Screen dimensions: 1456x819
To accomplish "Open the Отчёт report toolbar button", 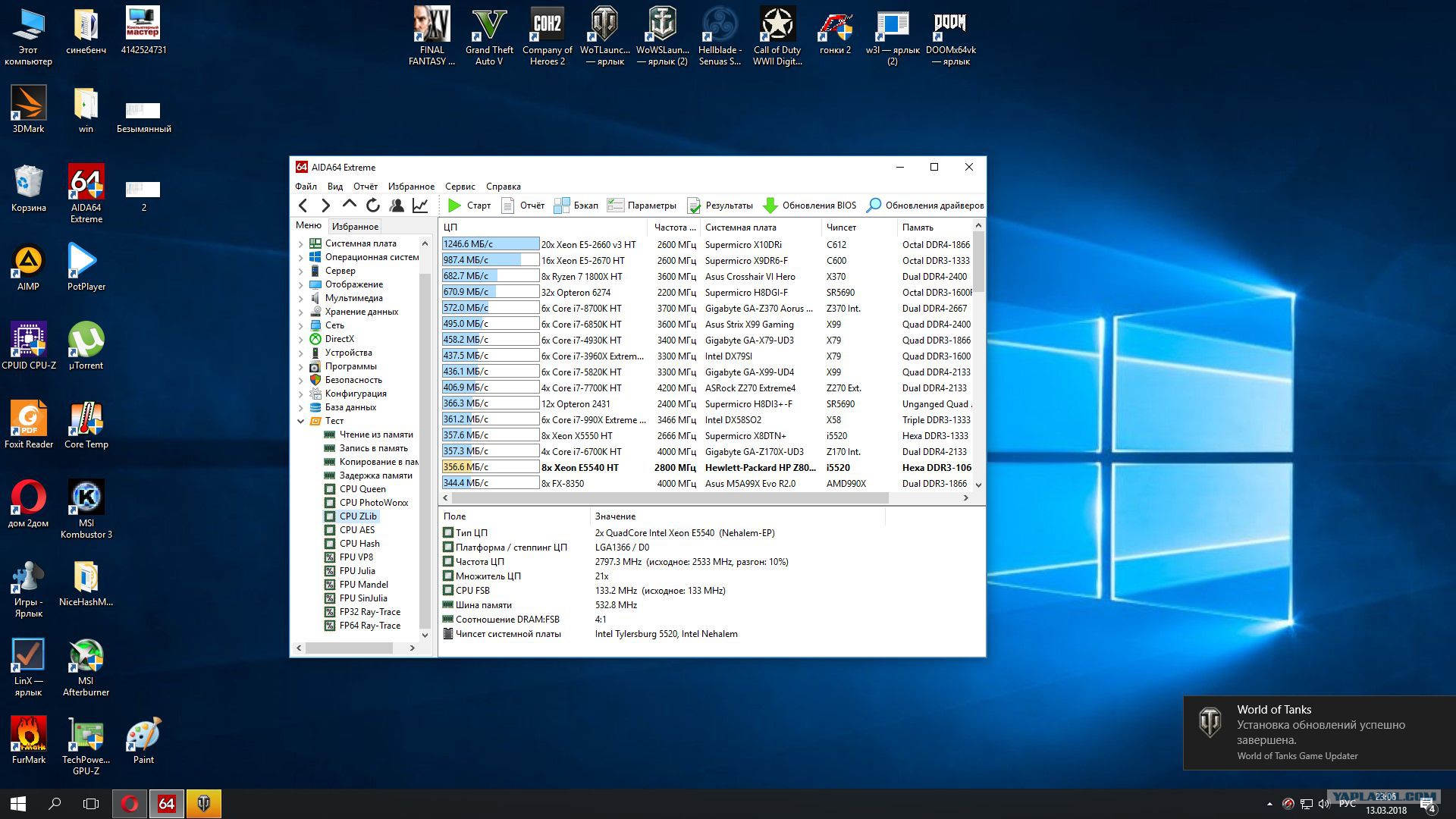I will tap(523, 206).
